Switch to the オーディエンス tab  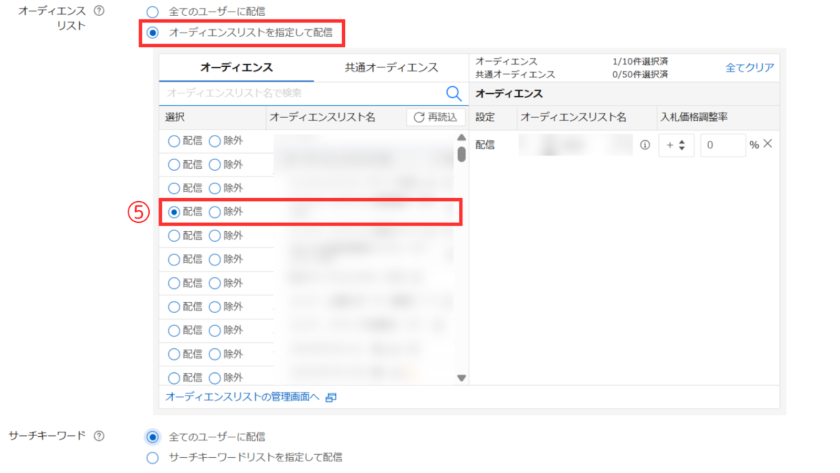pyautogui.click(x=236, y=68)
